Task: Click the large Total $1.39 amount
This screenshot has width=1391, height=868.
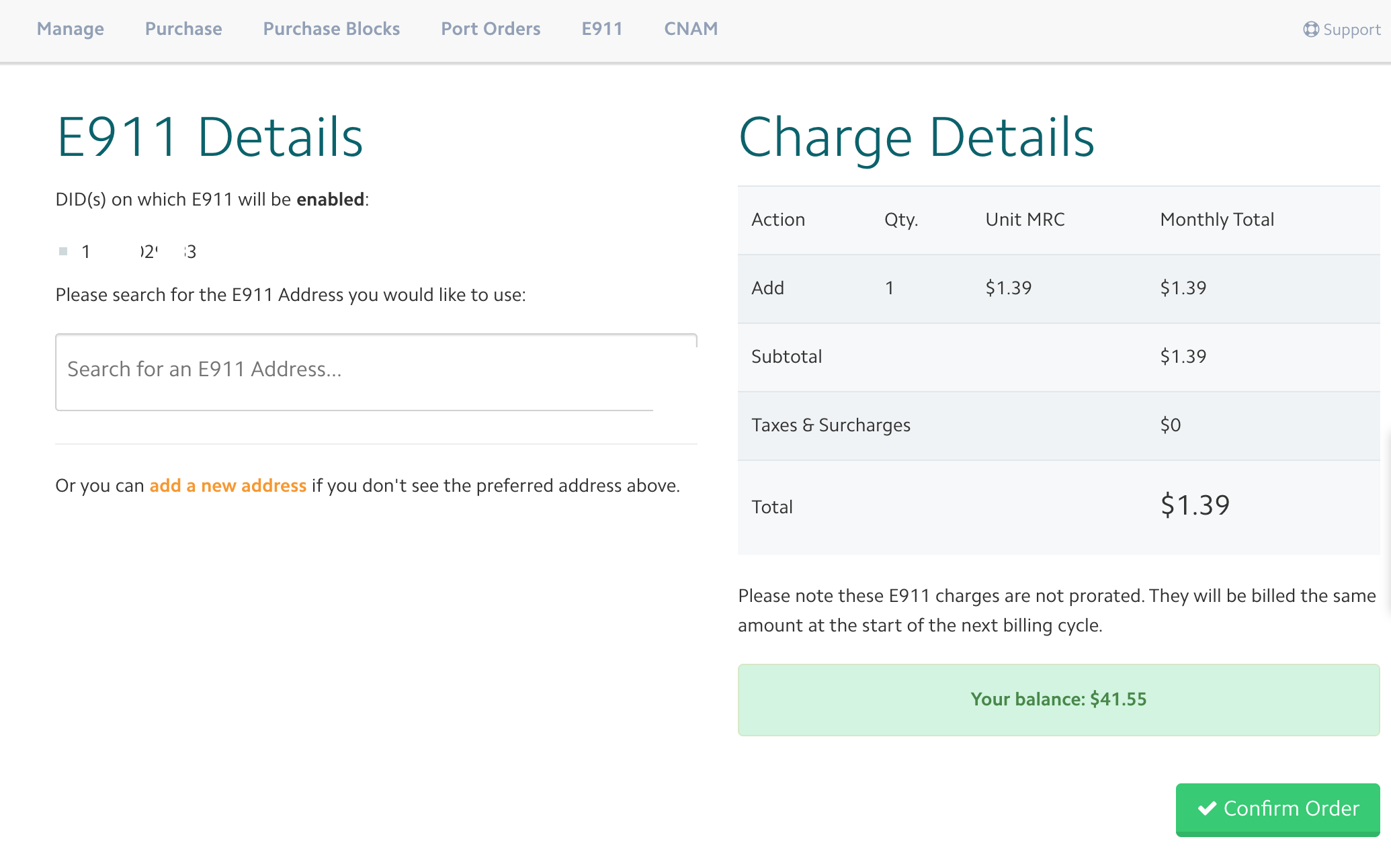Action: [1195, 505]
